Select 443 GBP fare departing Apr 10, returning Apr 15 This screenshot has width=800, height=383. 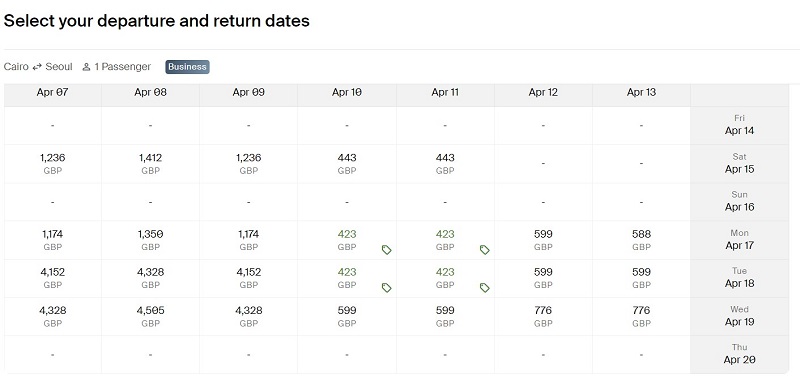point(347,164)
